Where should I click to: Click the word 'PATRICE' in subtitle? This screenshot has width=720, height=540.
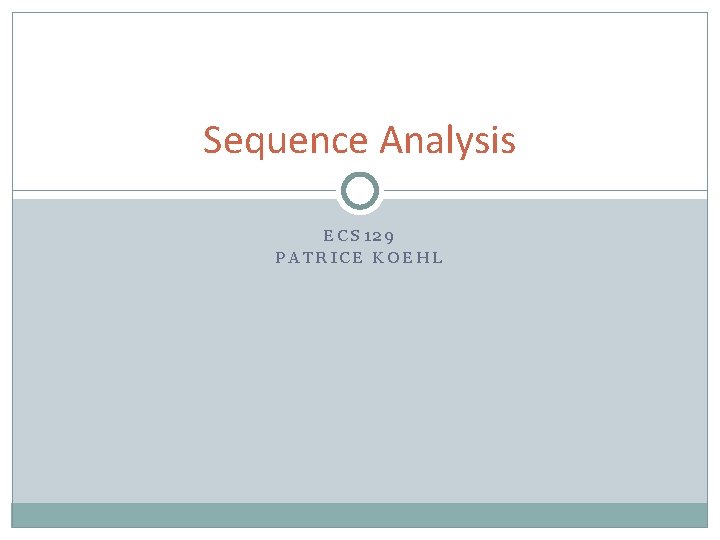pyautogui.click(x=319, y=258)
